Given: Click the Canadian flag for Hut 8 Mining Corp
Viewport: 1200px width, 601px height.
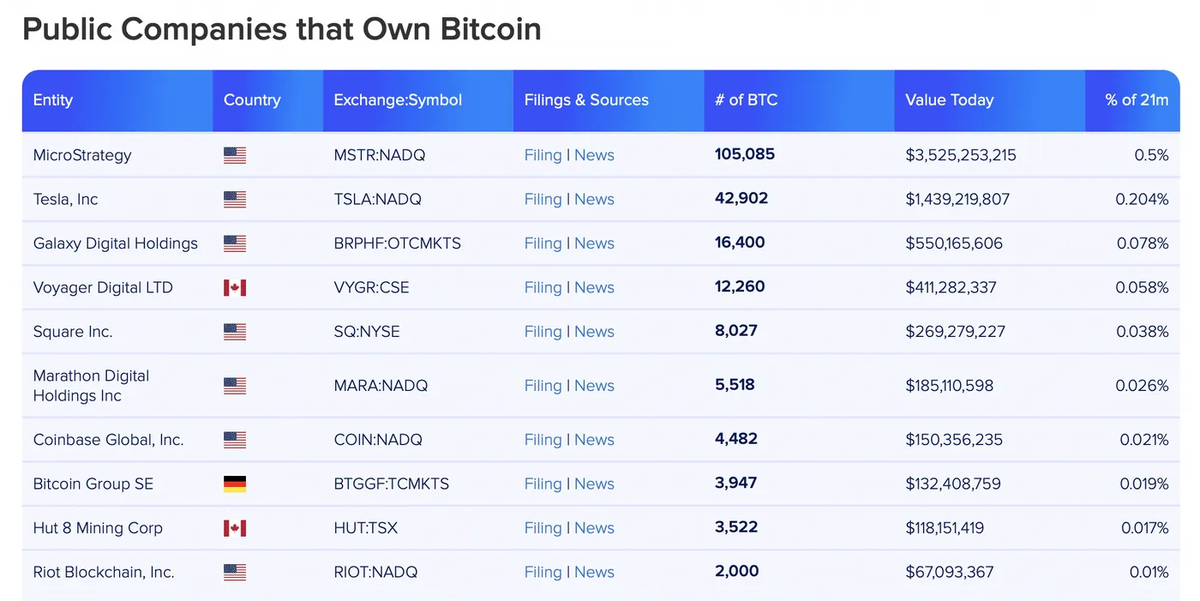Looking at the screenshot, I should point(234,528).
